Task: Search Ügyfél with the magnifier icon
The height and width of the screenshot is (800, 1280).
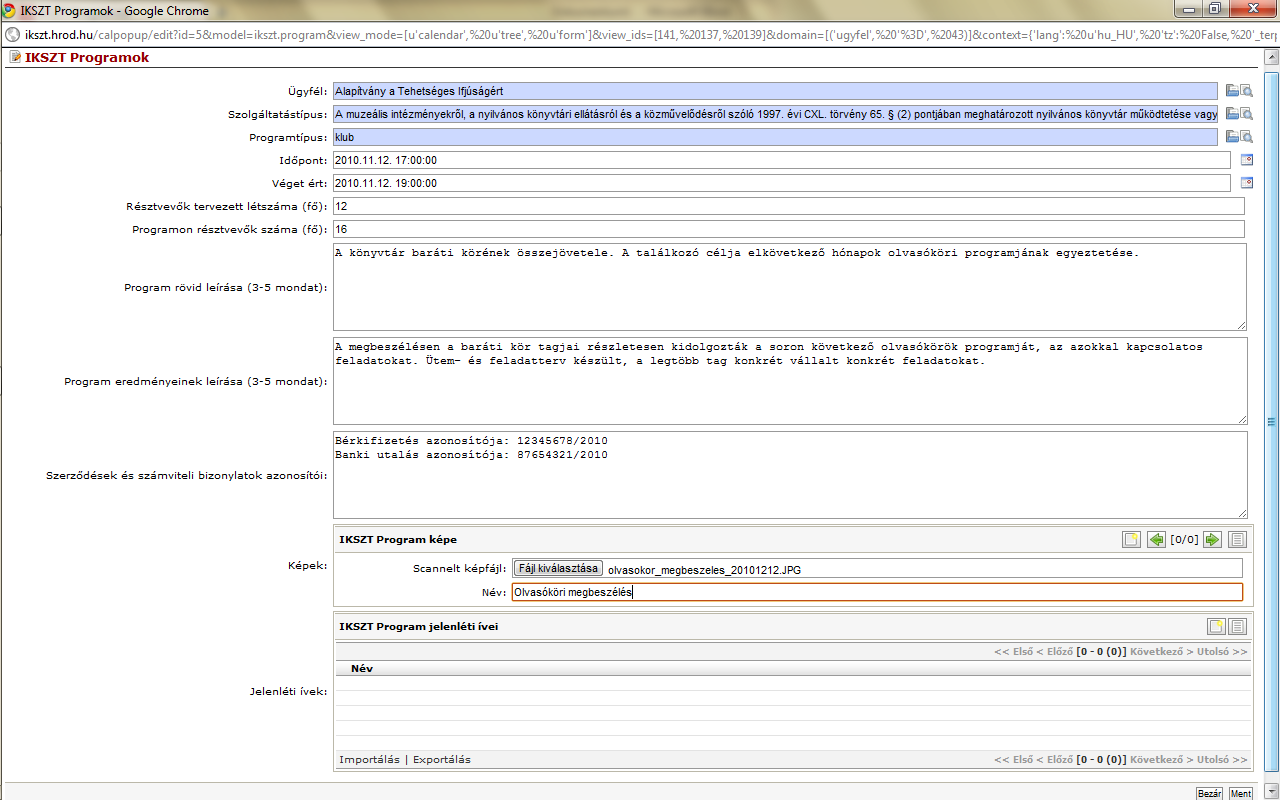Action: [1246, 90]
